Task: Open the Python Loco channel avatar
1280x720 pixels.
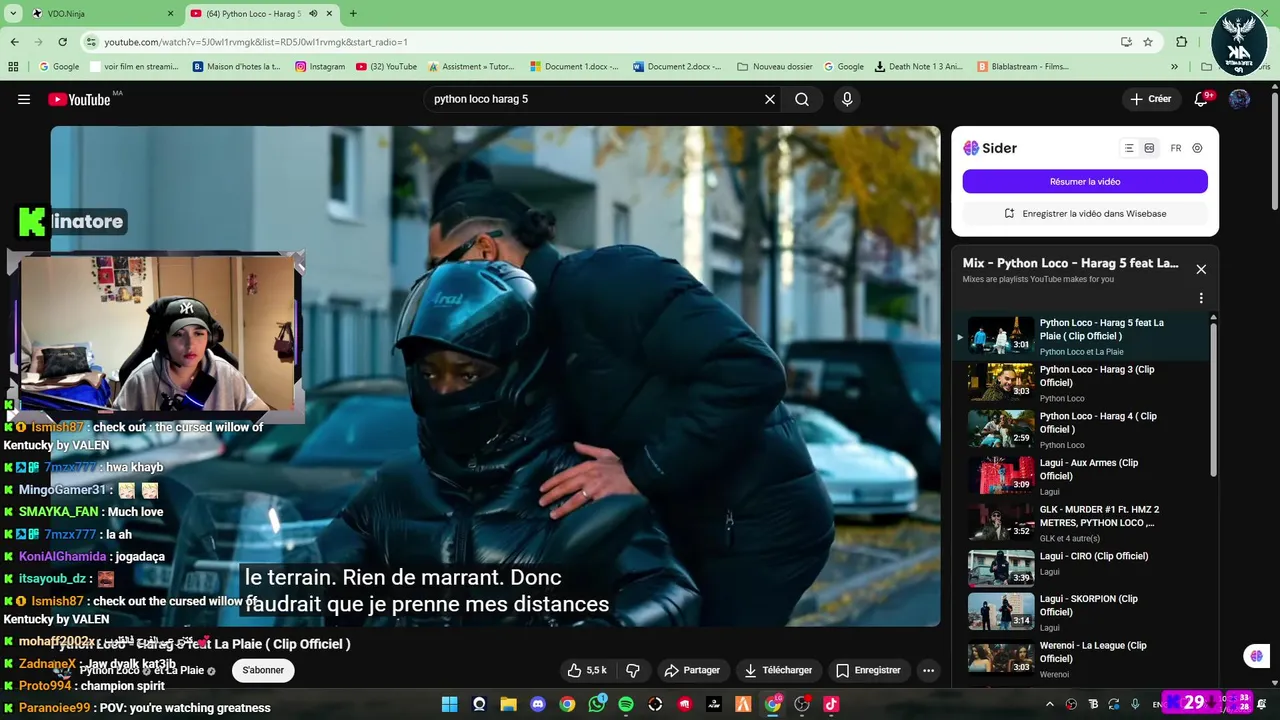Action: click(x=62, y=670)
